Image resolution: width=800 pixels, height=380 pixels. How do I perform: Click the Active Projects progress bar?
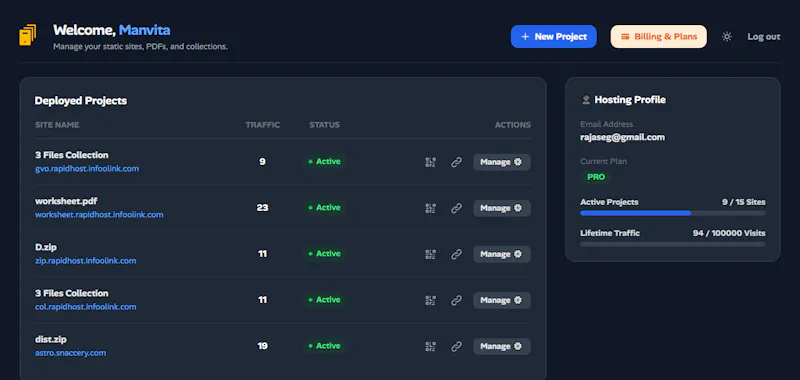coord(673,213)
